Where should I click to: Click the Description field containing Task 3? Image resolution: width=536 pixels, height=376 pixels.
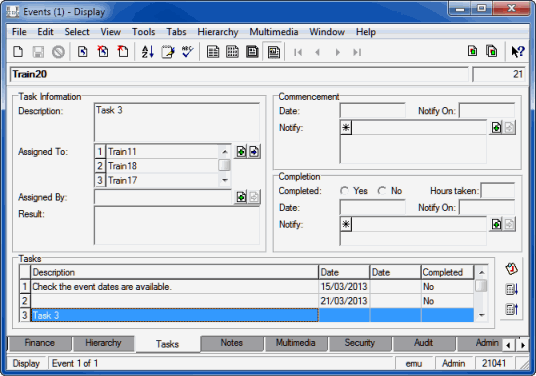177,122
